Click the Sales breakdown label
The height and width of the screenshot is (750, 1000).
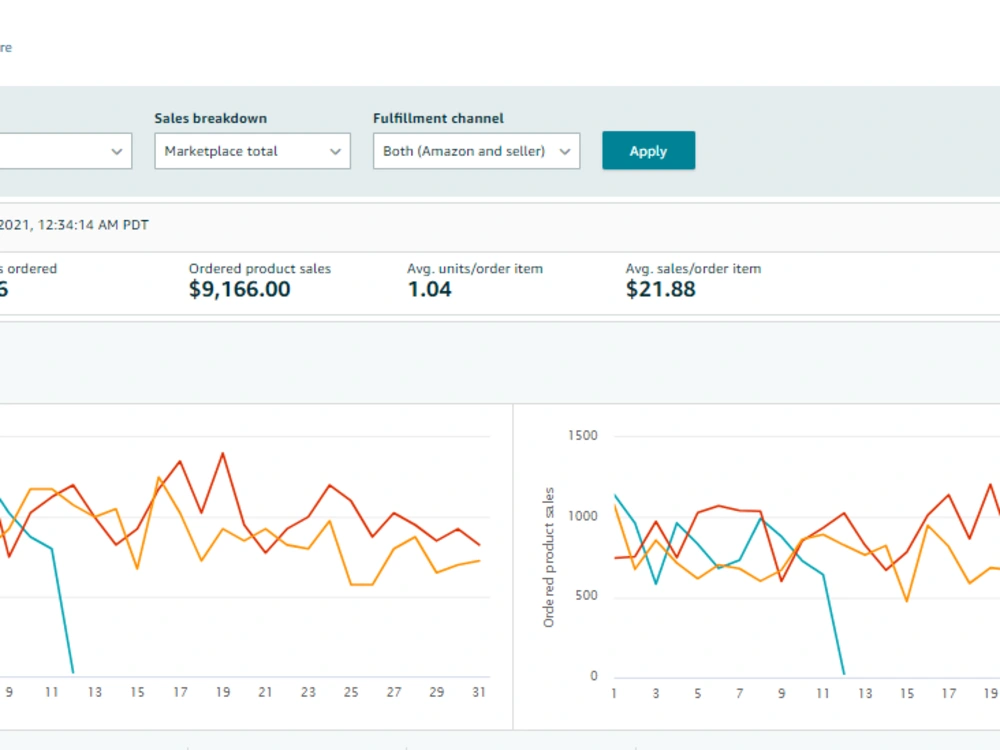click(x=210, y=119)
